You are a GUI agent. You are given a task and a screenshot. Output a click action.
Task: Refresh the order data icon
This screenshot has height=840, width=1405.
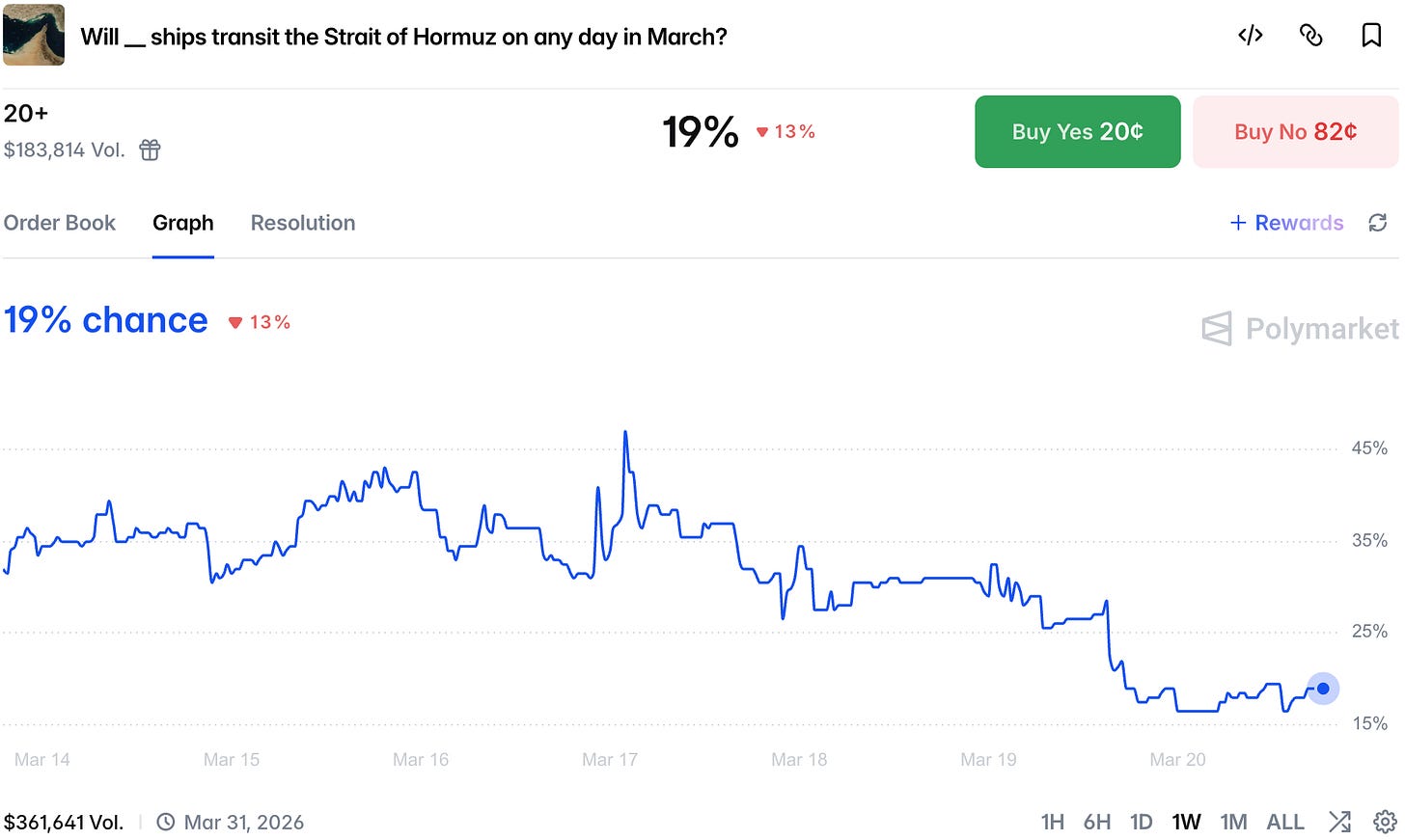pyautogui.click(x=1378, y=223)
